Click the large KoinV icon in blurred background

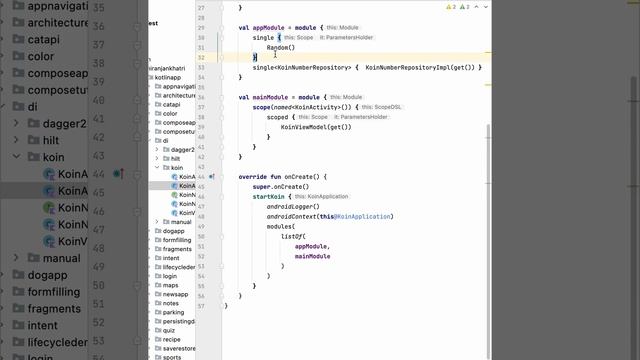click(49, 241)
